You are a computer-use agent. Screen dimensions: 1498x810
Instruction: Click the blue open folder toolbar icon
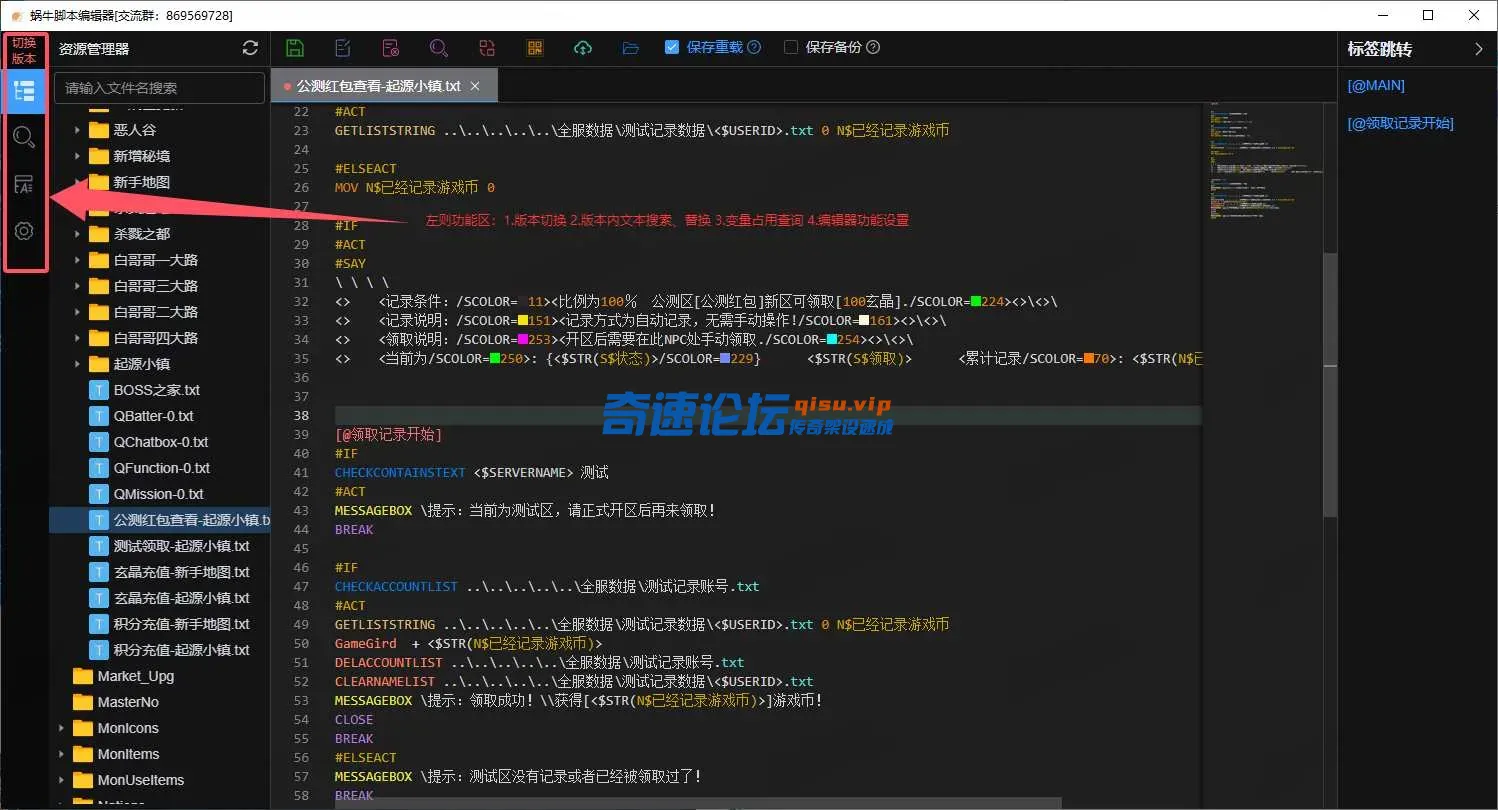point(630,48)
